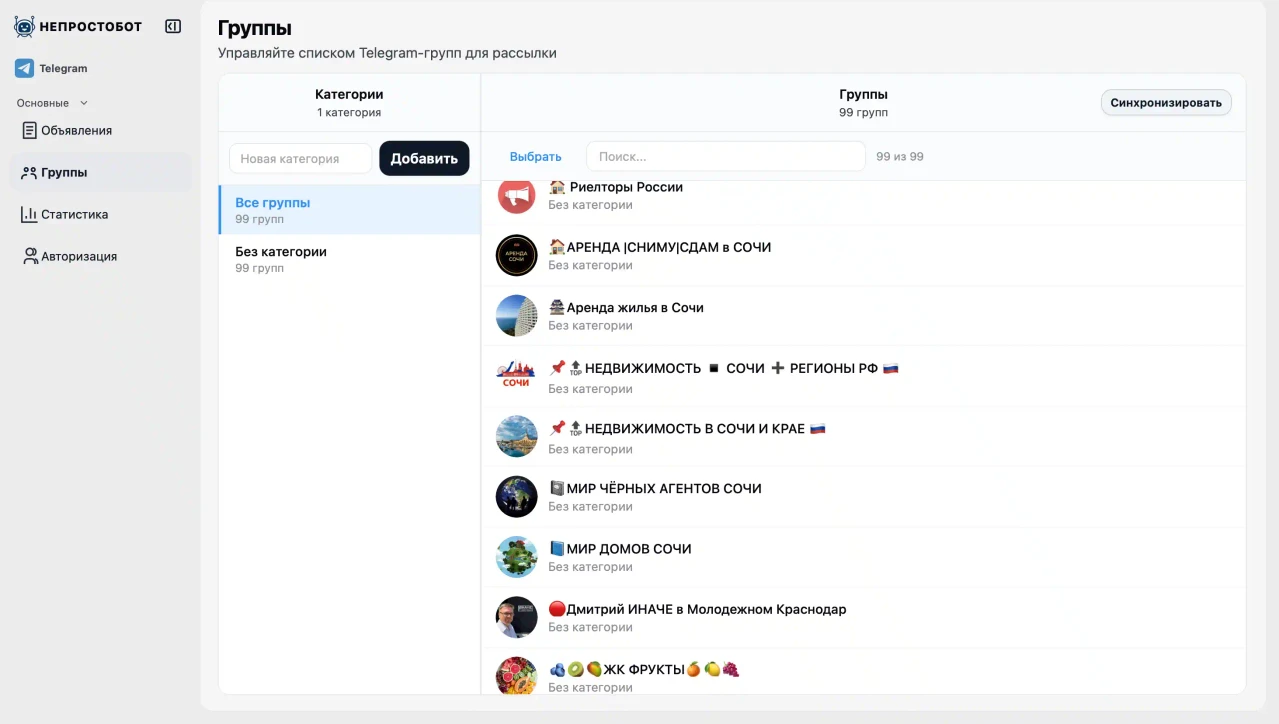The height and width of the screenshot is (724, 1279).
Task: Open the Группы menu item
Action: pos(100,172)
